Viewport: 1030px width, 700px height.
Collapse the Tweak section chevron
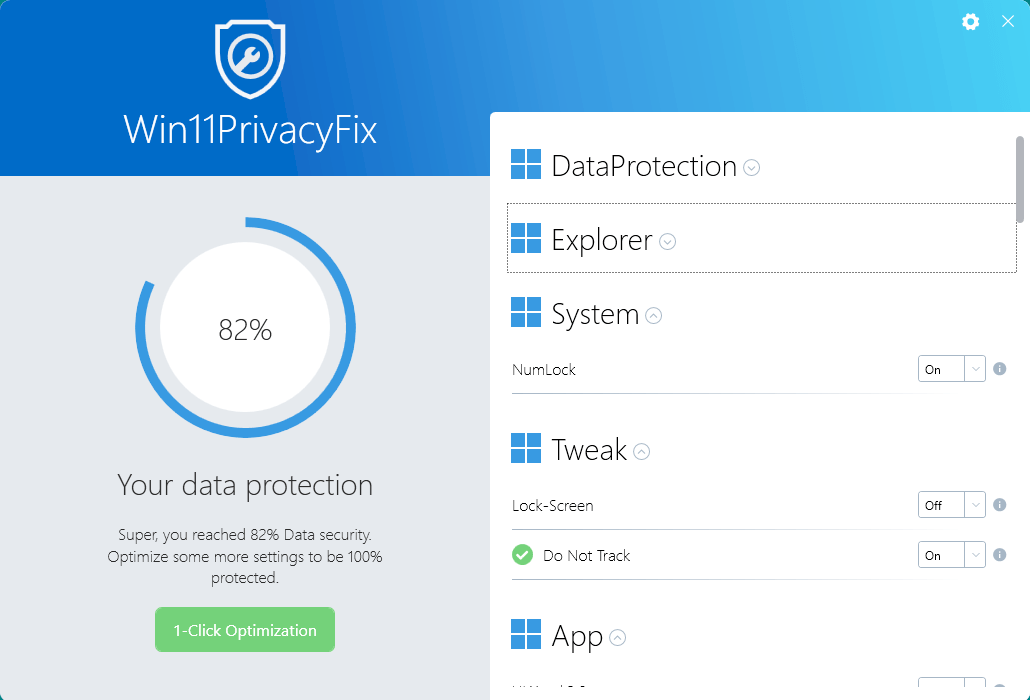click(642, 452)
